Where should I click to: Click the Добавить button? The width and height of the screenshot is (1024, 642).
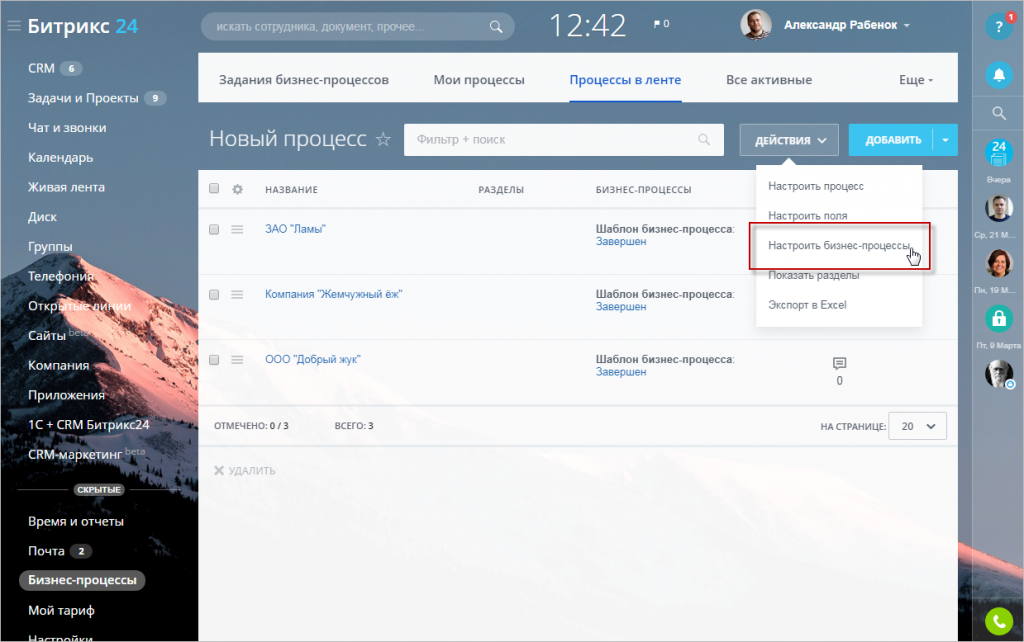891,140
